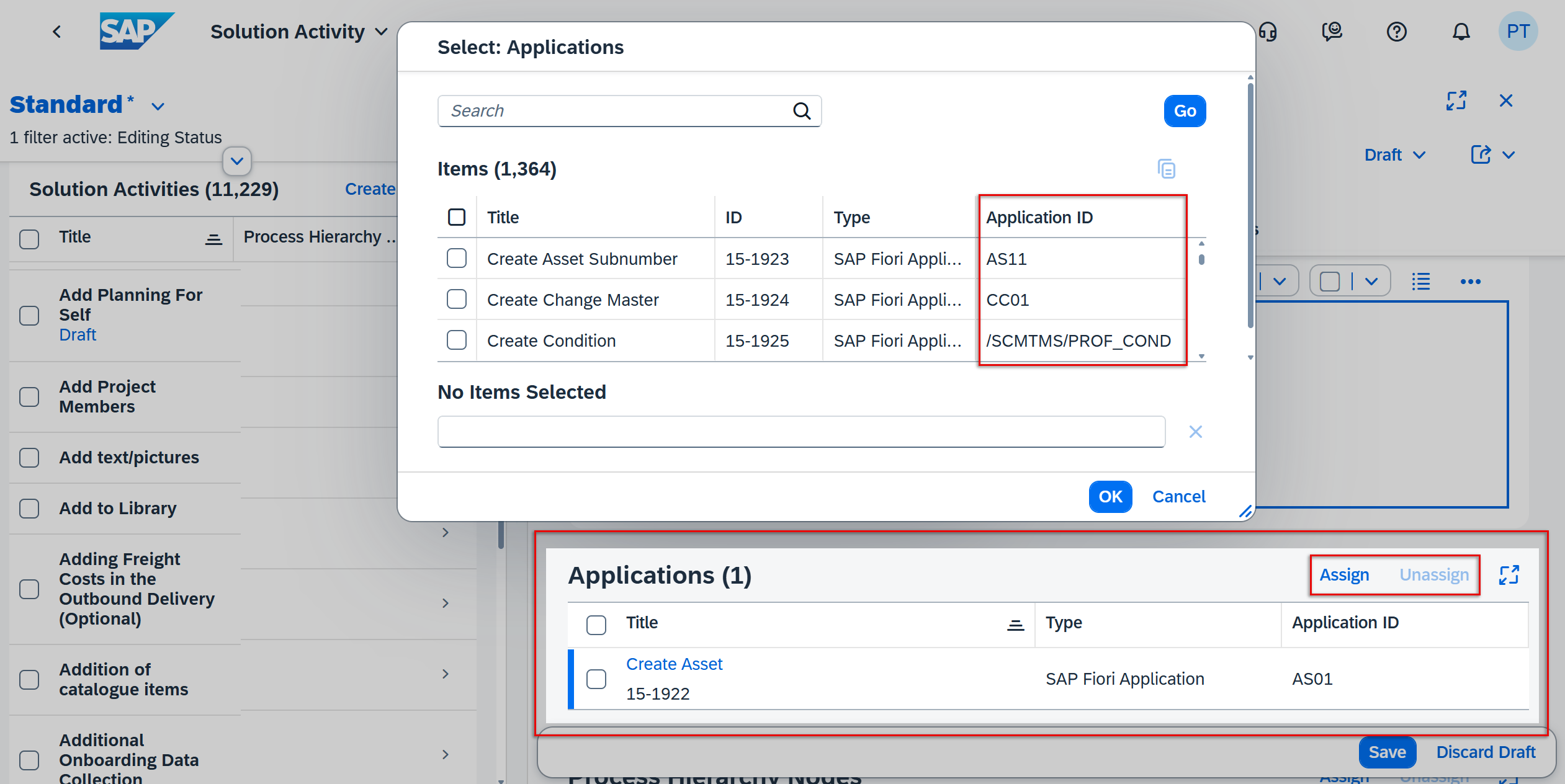
Task: Tick the Create Asset 15-1922 checkbox
Action: pos(596,679)
